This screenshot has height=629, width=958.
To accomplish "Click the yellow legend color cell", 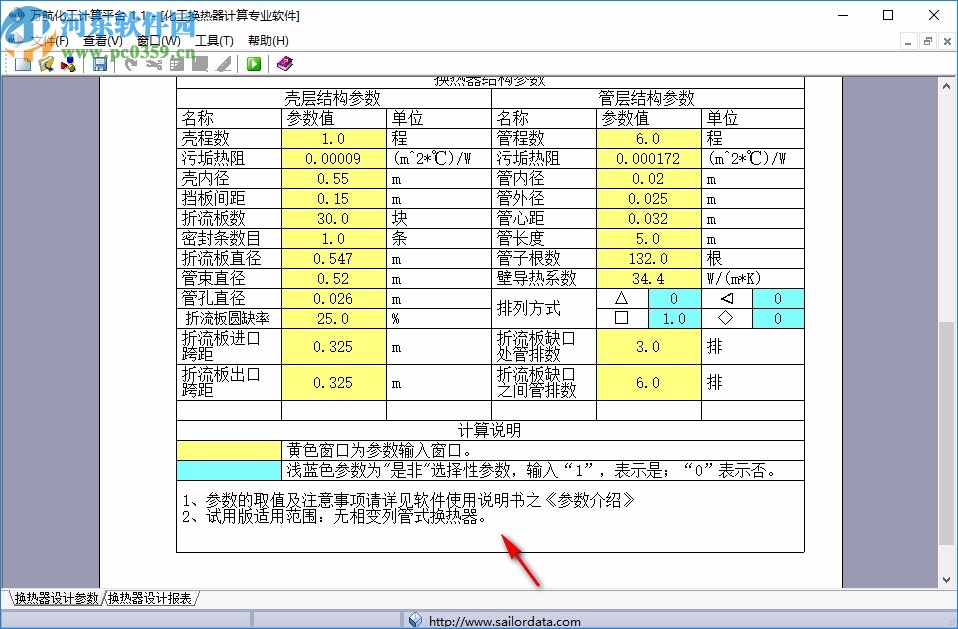I will tap(229, 451).
